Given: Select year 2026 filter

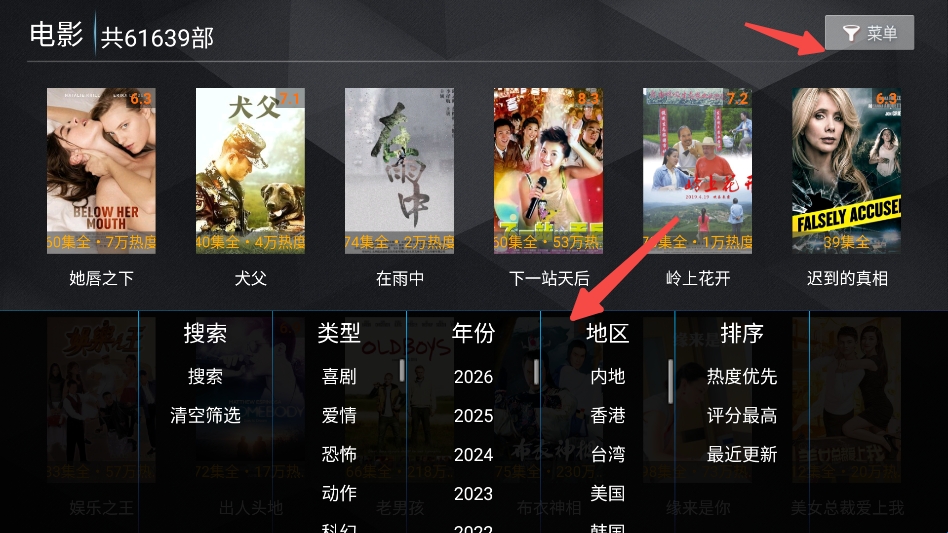Looking at the screenshot, I should coord(473,376).
